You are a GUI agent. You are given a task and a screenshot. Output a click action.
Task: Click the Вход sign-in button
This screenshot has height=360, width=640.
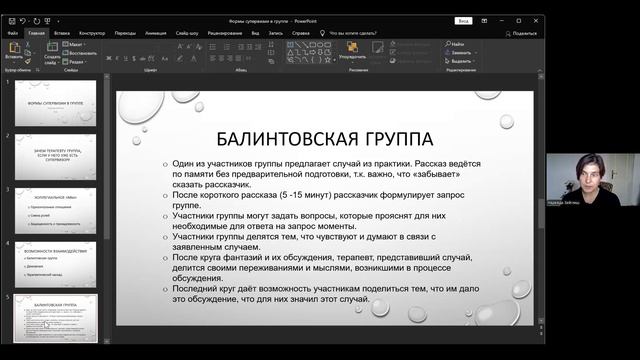pyautogui.click(x=463, y=21)
